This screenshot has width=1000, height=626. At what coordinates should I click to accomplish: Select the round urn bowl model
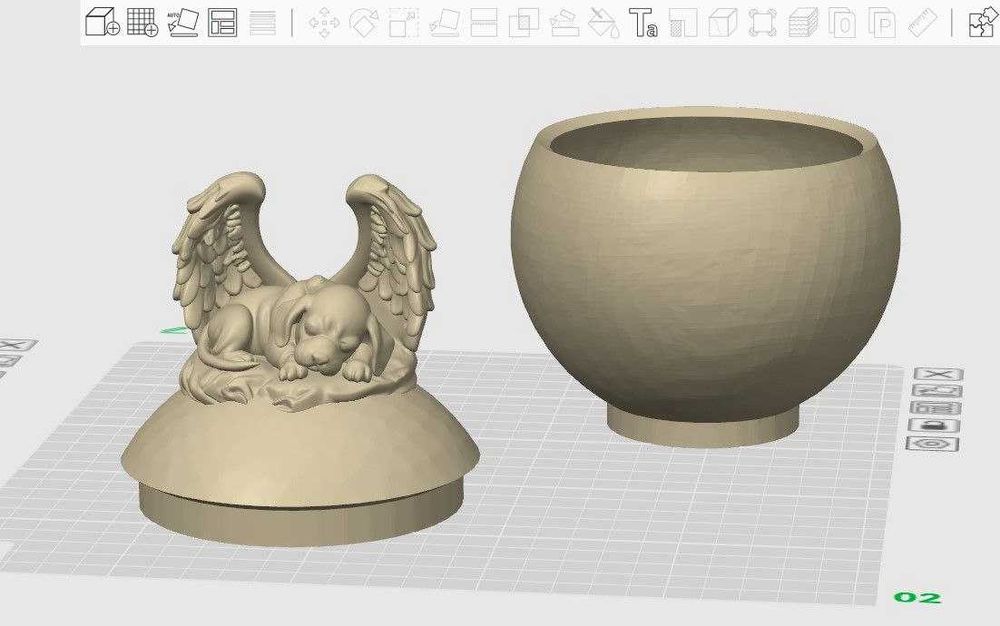click(705, 277)
